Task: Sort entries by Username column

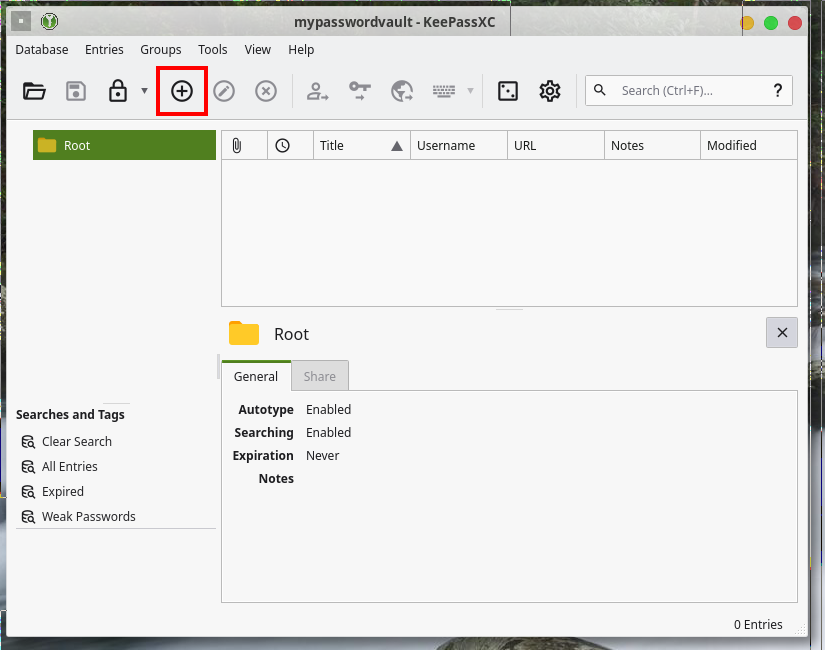Action: point(459,145)
